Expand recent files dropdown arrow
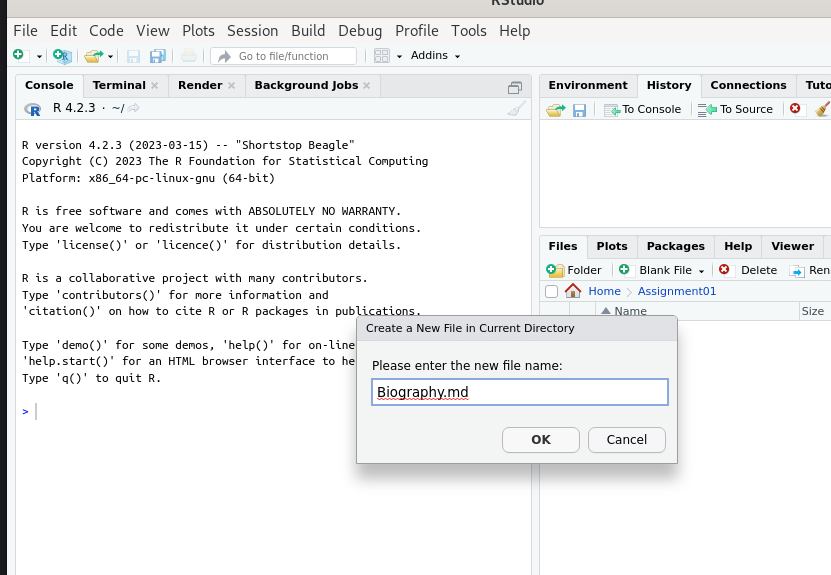 tap(110, 56)
